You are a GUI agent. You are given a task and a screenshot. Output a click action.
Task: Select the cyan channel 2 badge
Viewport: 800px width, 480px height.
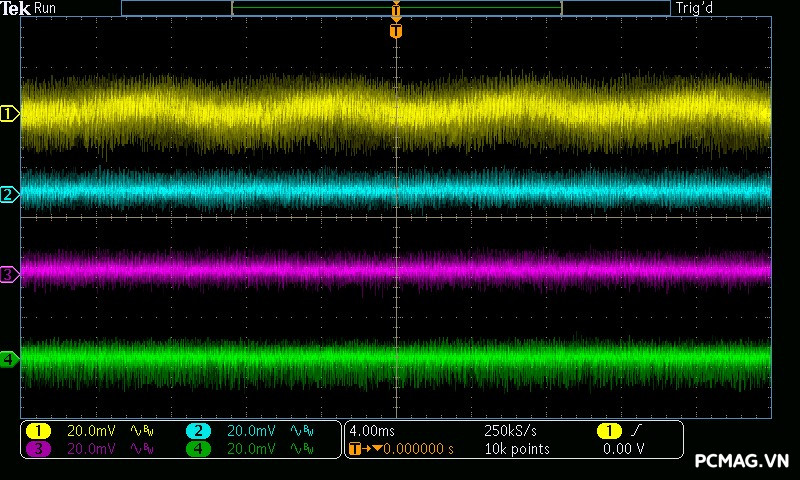[x=198, y=431]
